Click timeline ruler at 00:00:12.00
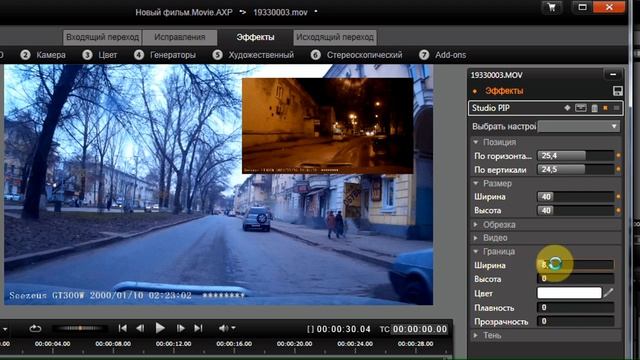This screenshot has height=360, width=640. coord(173,344)
